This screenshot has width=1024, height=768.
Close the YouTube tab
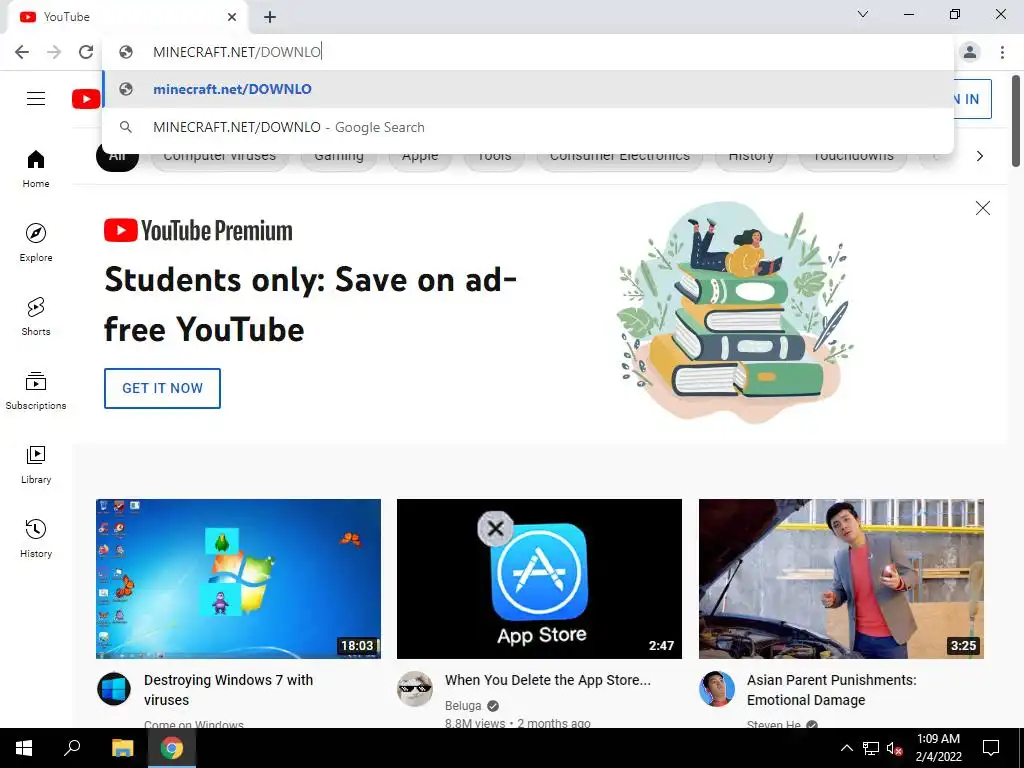point(232,17)
